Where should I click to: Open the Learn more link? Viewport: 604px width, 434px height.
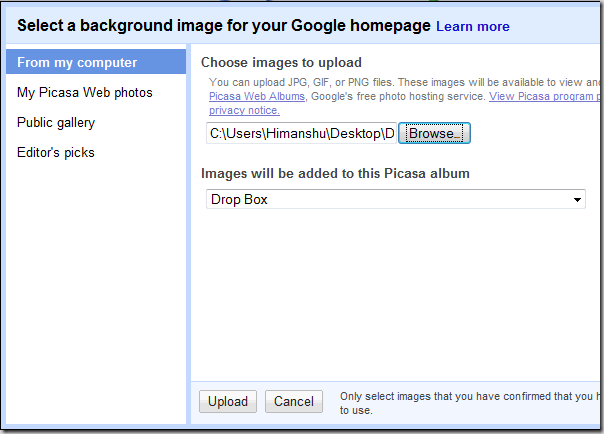(x=472, y=26)
